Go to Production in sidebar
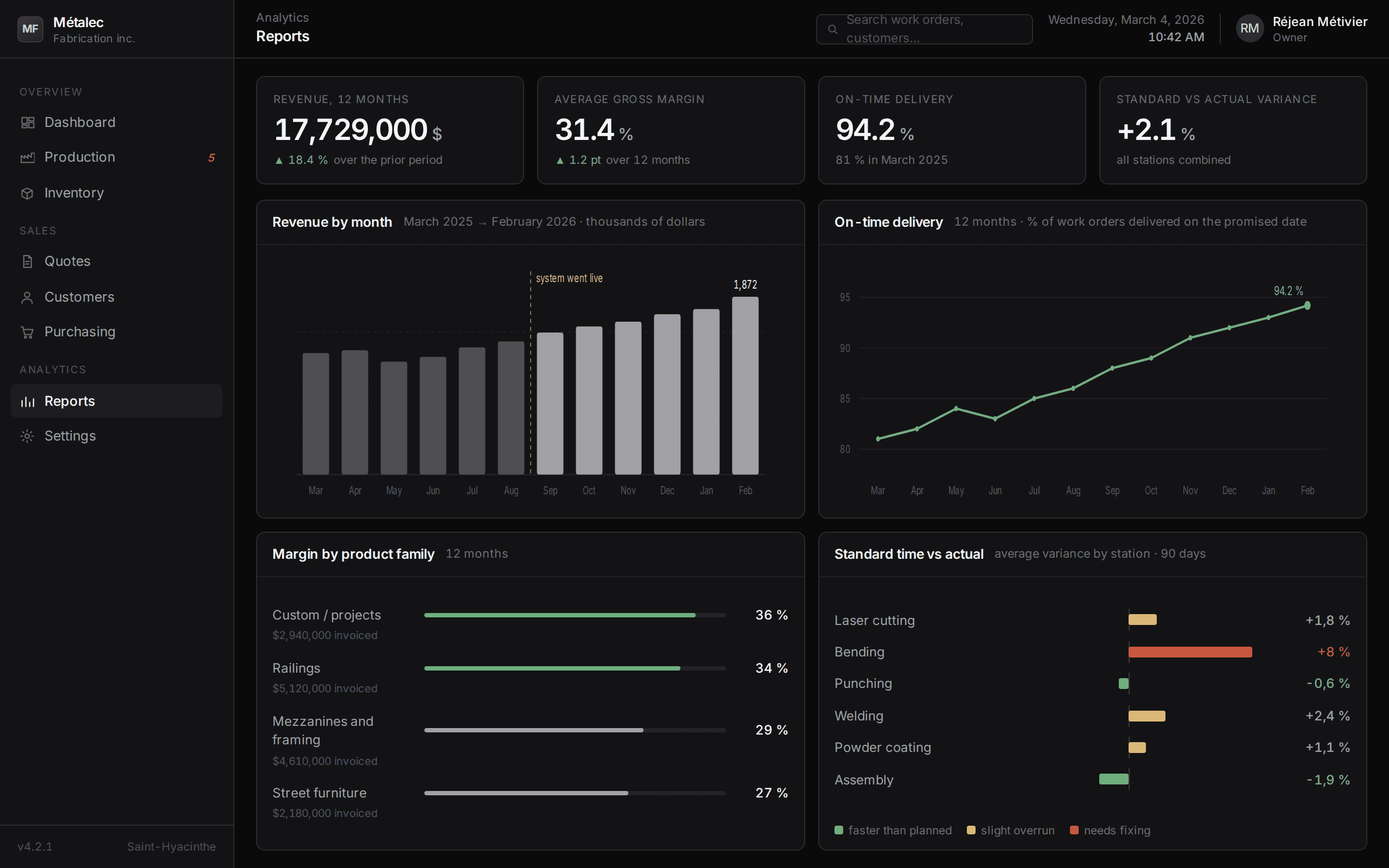Image resolution: width=1389 pixels, height=868 pixels. (117, 157)
